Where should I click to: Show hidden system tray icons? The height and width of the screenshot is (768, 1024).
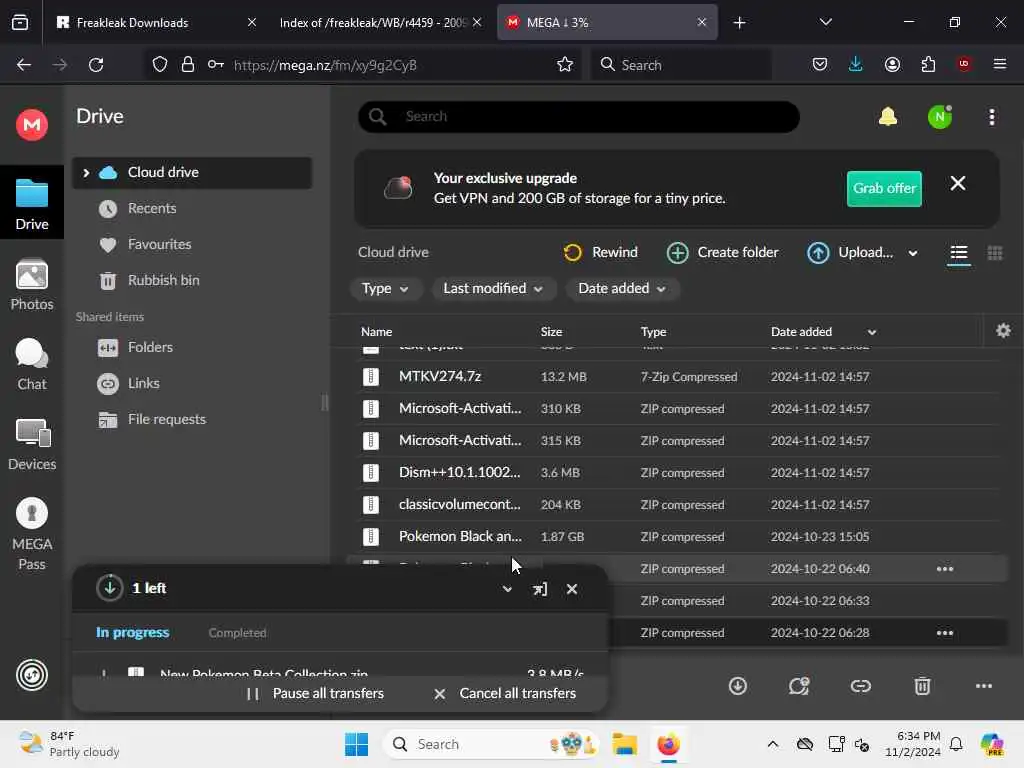[x=772, y=744]
